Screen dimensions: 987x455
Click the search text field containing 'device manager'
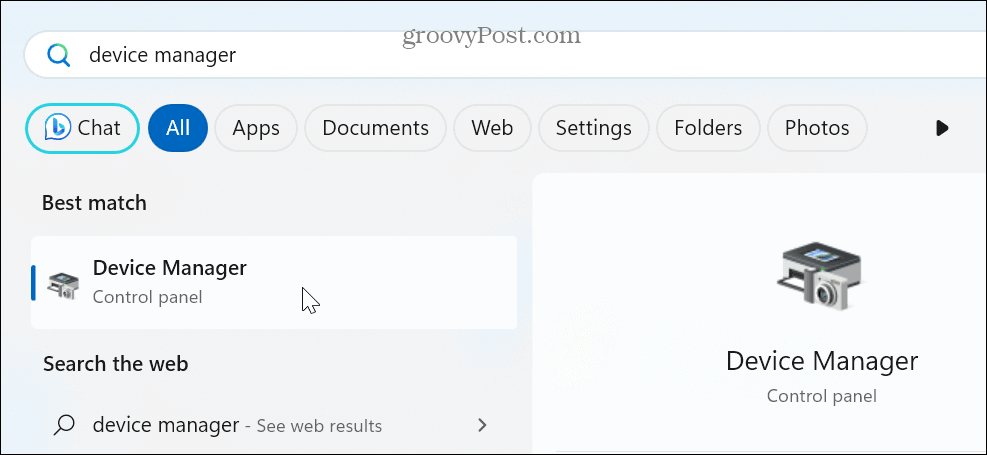[x=500, y=55]
